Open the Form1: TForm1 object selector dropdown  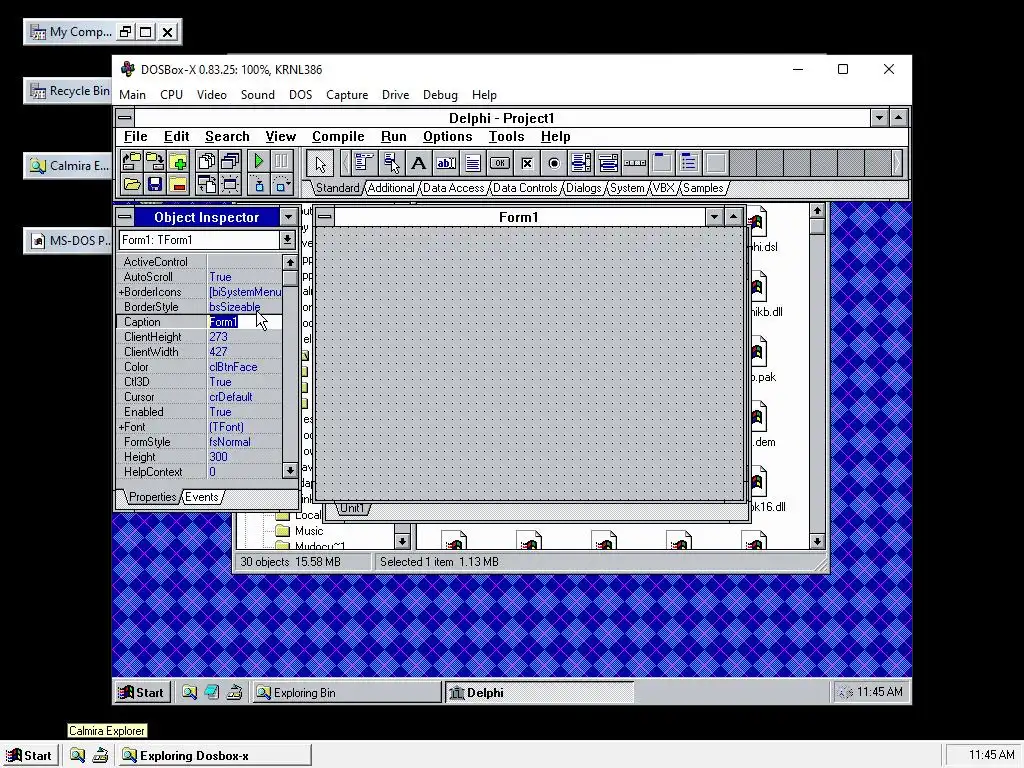pyautogui.click(x=287, y=240)
